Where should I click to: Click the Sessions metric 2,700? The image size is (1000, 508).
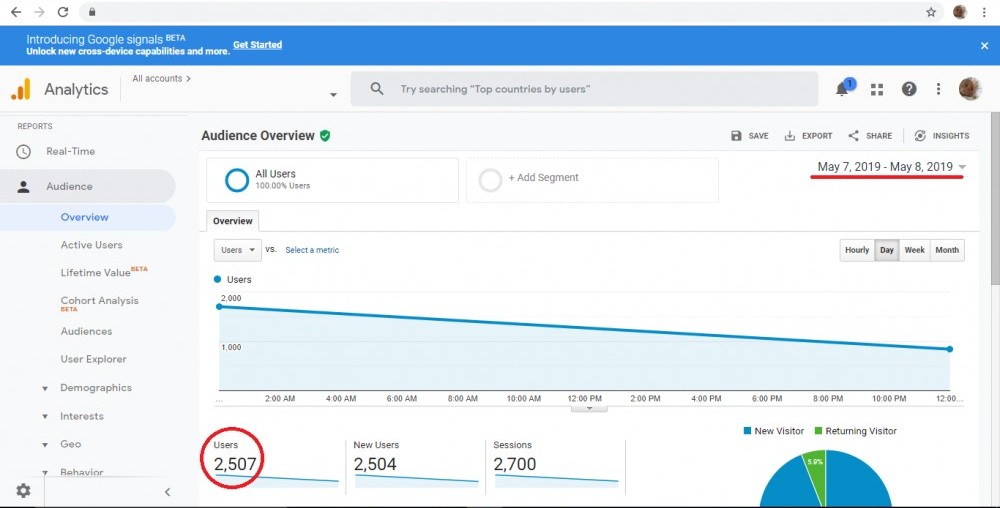515,464
